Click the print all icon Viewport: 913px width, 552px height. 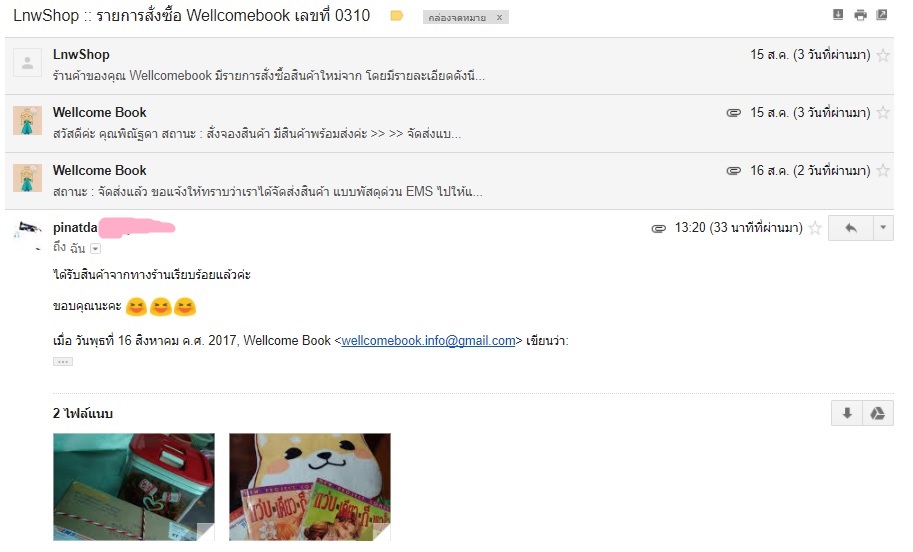pyautogui.click(x=860, y=15)
